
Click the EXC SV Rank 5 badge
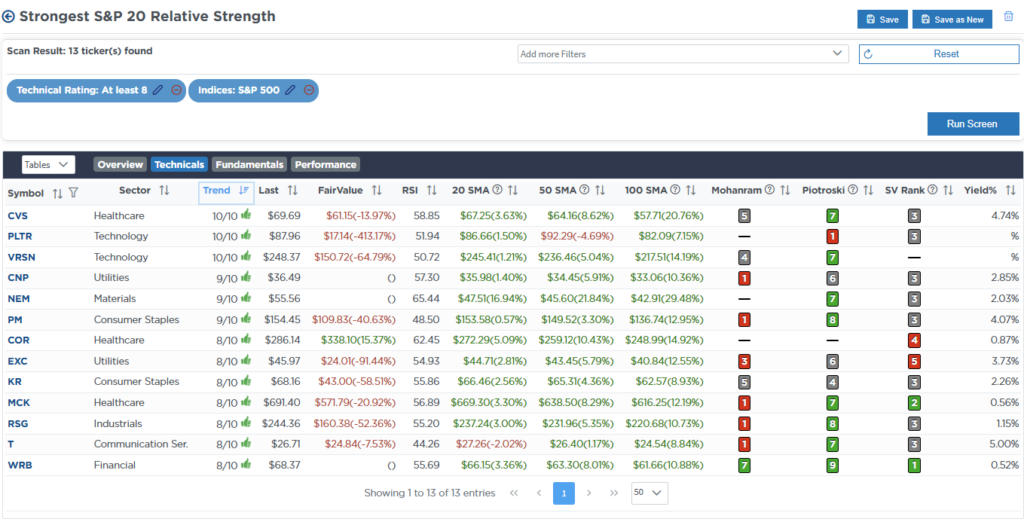point(914,362)
